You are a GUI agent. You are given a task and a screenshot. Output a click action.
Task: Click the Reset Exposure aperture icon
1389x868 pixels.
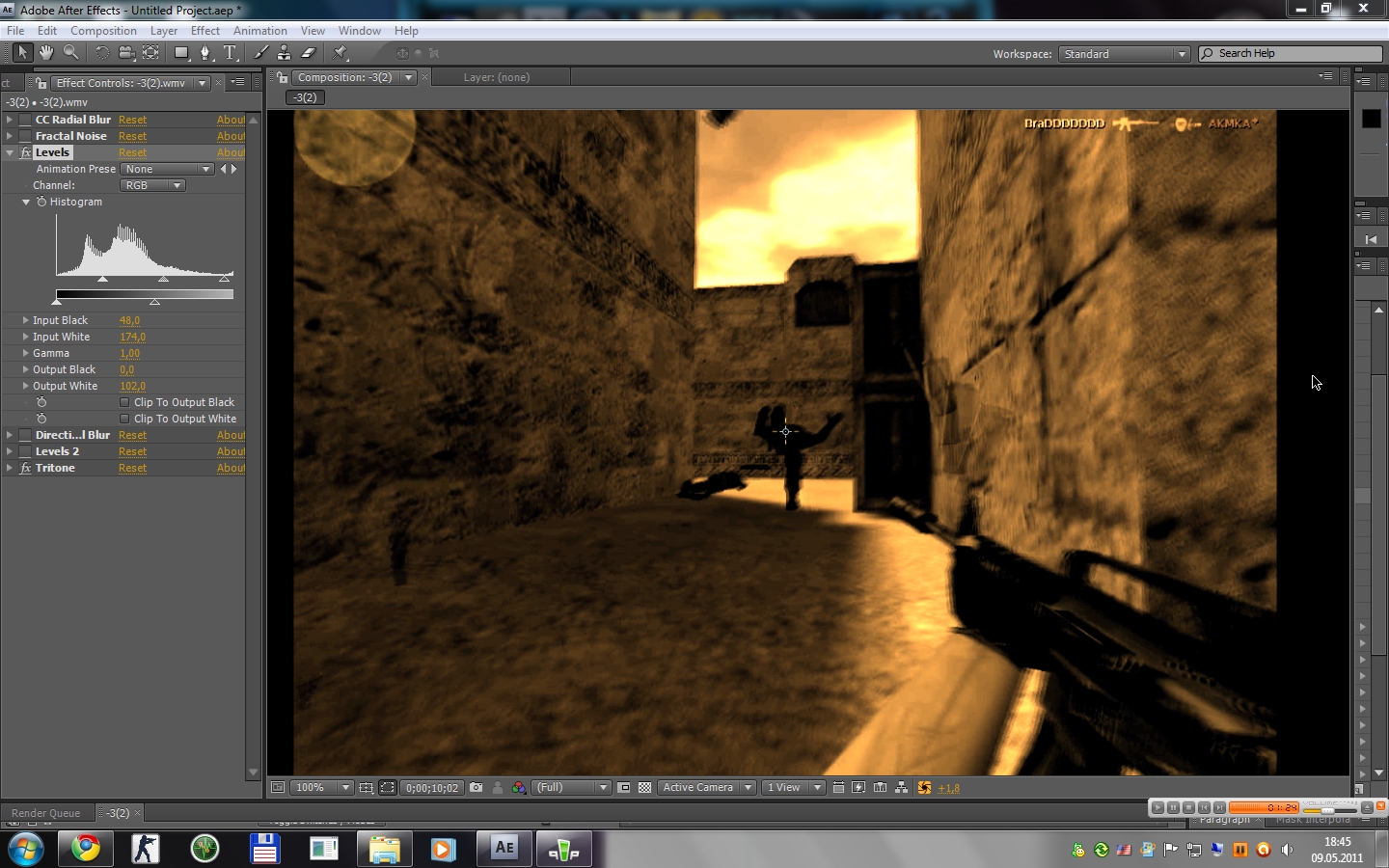(x=924, y=788)
